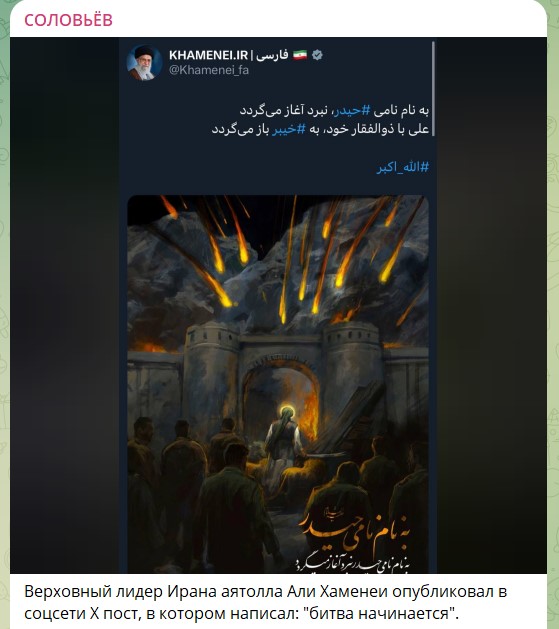Click the tweet line mentioning ذوالفقار
Screen dimensions: 559x629
pos(320,129)
